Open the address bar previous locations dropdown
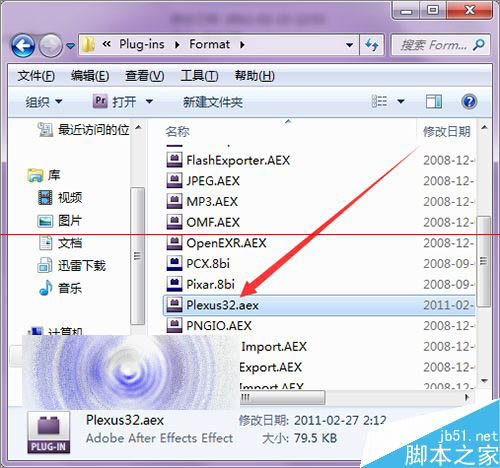The image size is (500, 468). [x=349, y=45]
